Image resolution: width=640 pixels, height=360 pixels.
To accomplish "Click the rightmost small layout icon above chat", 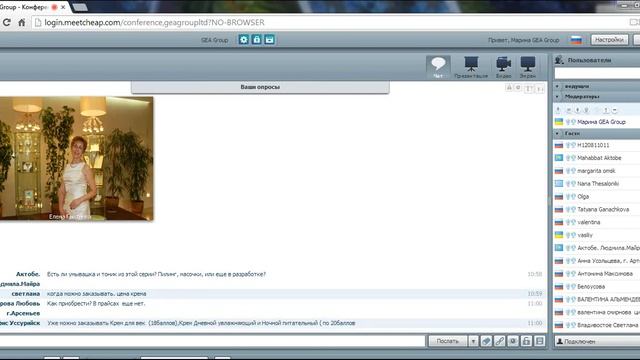I will pyautogui.click(x=540, y=88).
